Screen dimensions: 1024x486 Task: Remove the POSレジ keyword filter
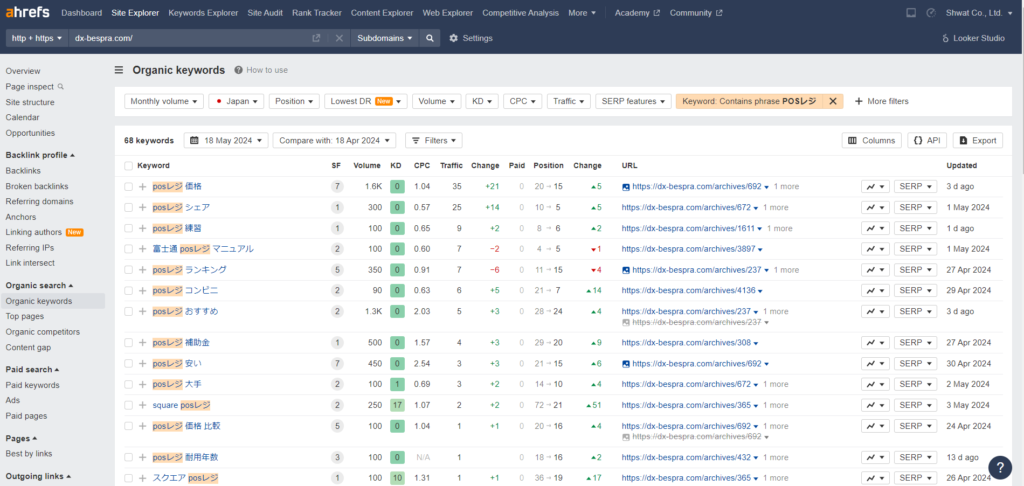pos(832,101)
